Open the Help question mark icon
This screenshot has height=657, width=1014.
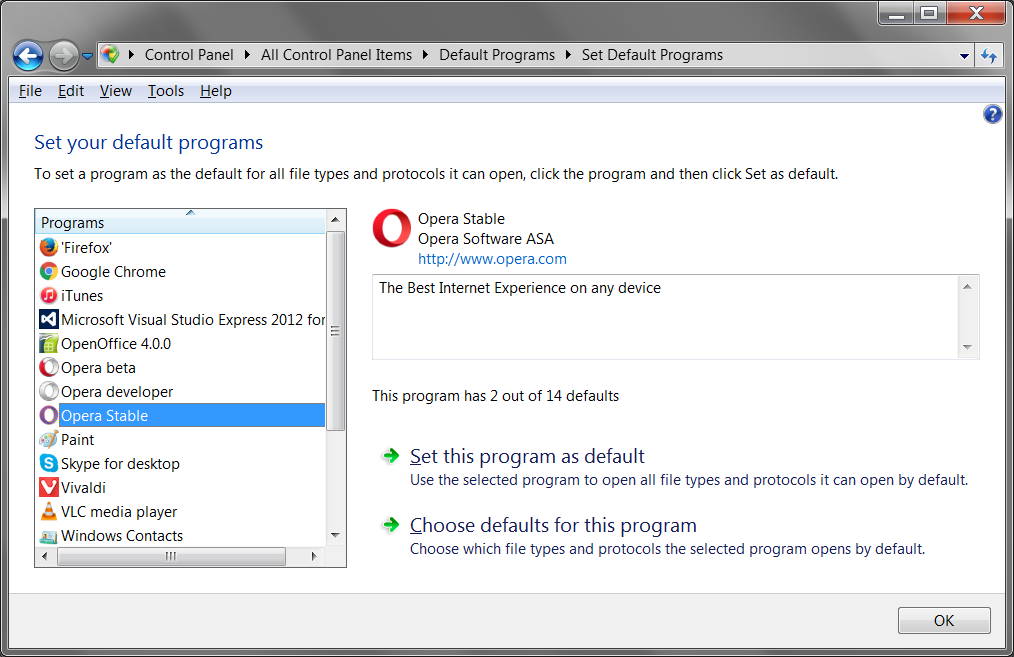(992, 114)
